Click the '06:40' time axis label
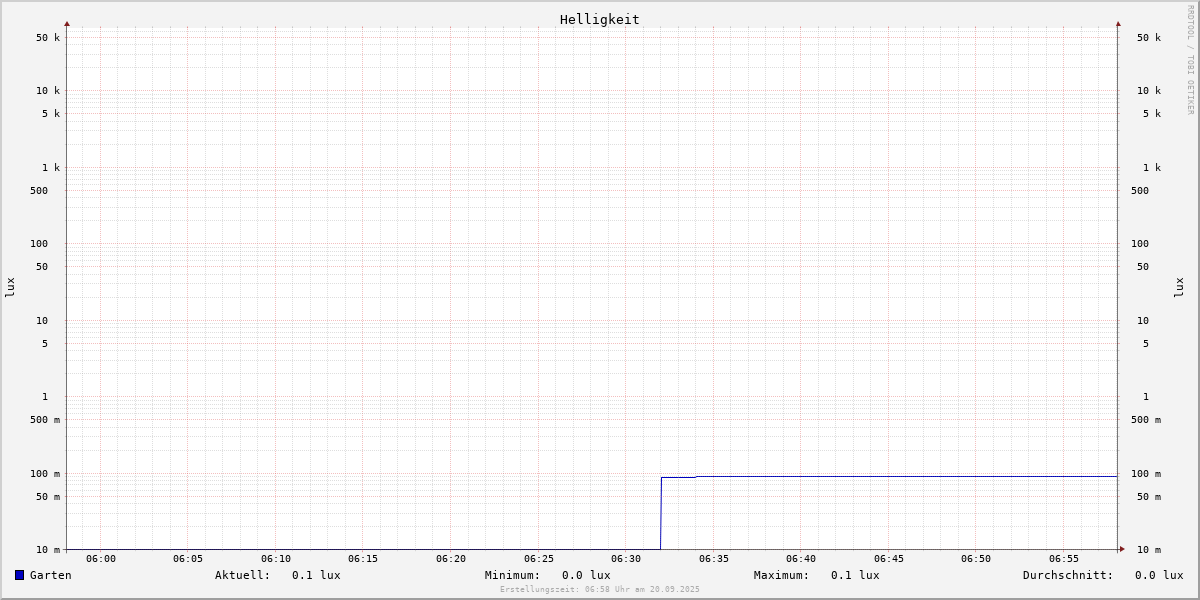Screen dimensions: 1200x600 (x=801, y=559)
